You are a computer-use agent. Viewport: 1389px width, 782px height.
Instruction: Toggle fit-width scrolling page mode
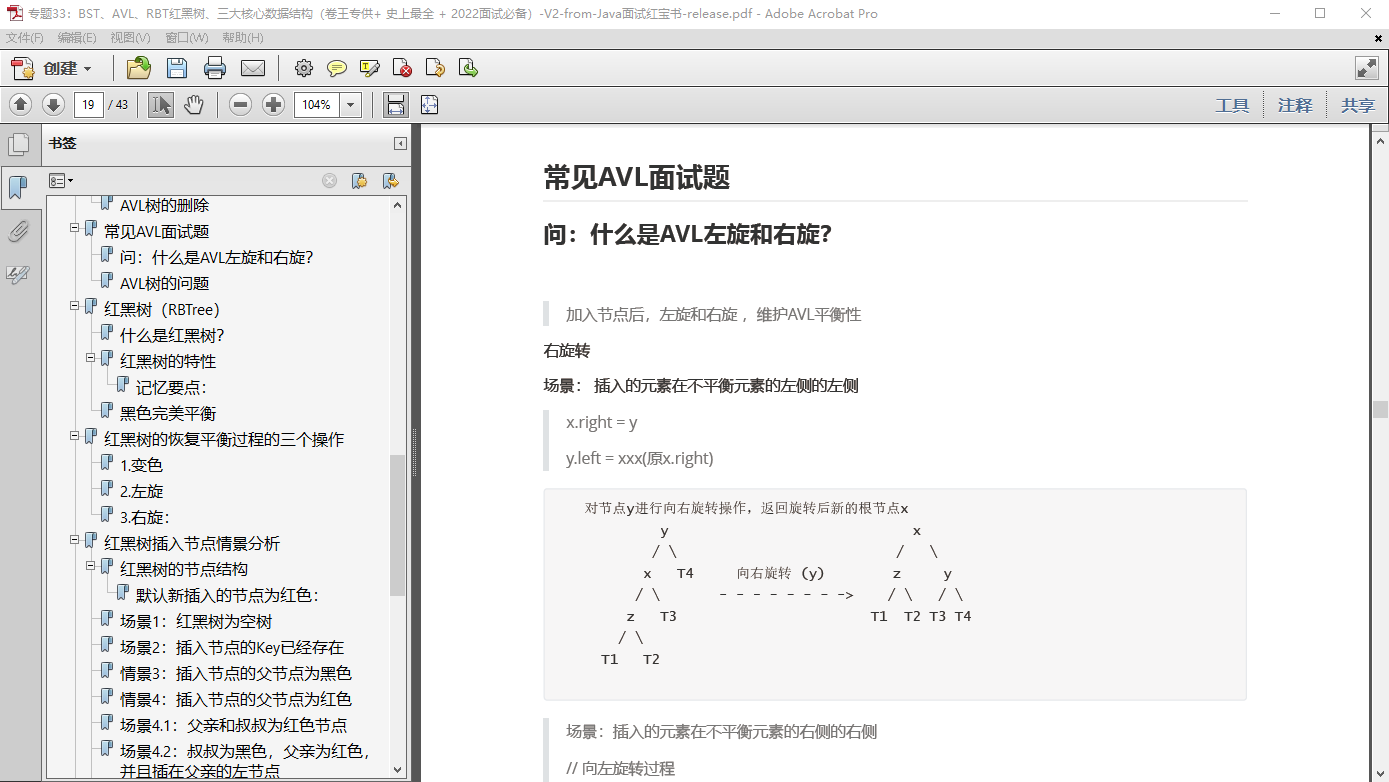[396, 104]
